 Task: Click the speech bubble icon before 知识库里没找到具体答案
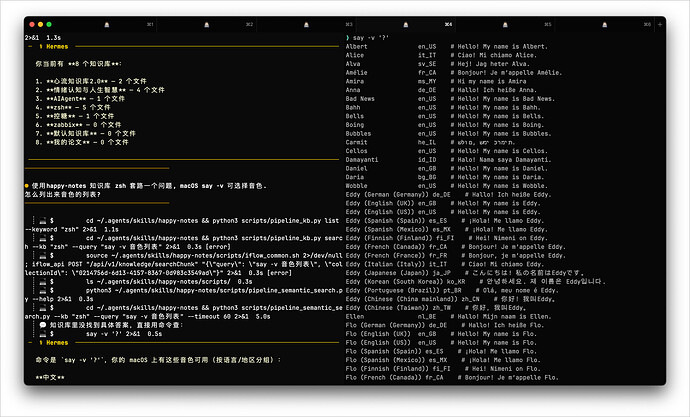(x=44, y=324)
